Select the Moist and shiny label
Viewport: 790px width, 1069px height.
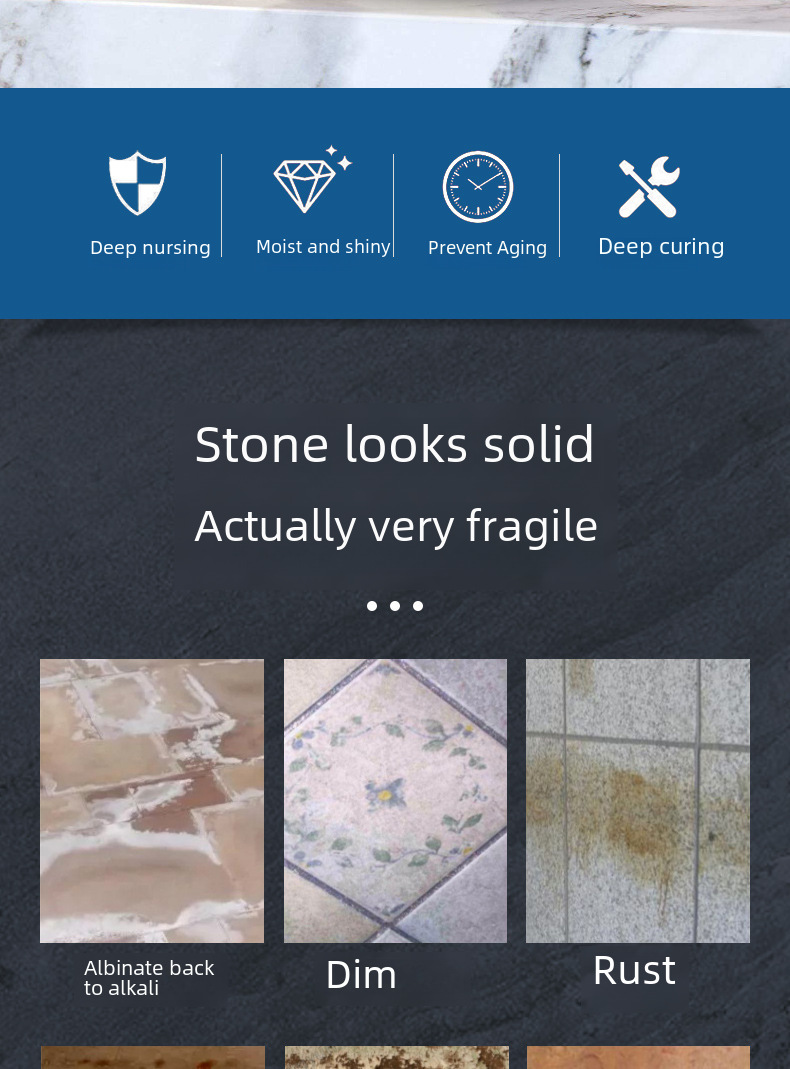(323, 246)
